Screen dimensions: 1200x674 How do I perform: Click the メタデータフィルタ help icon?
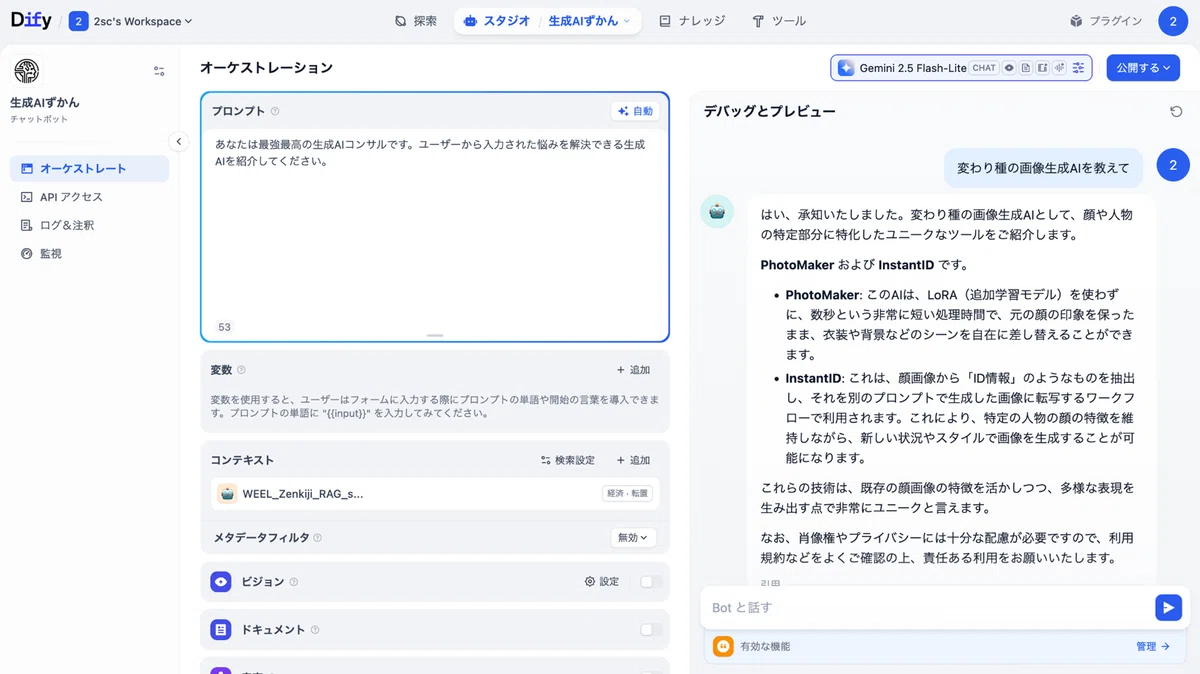318,538
